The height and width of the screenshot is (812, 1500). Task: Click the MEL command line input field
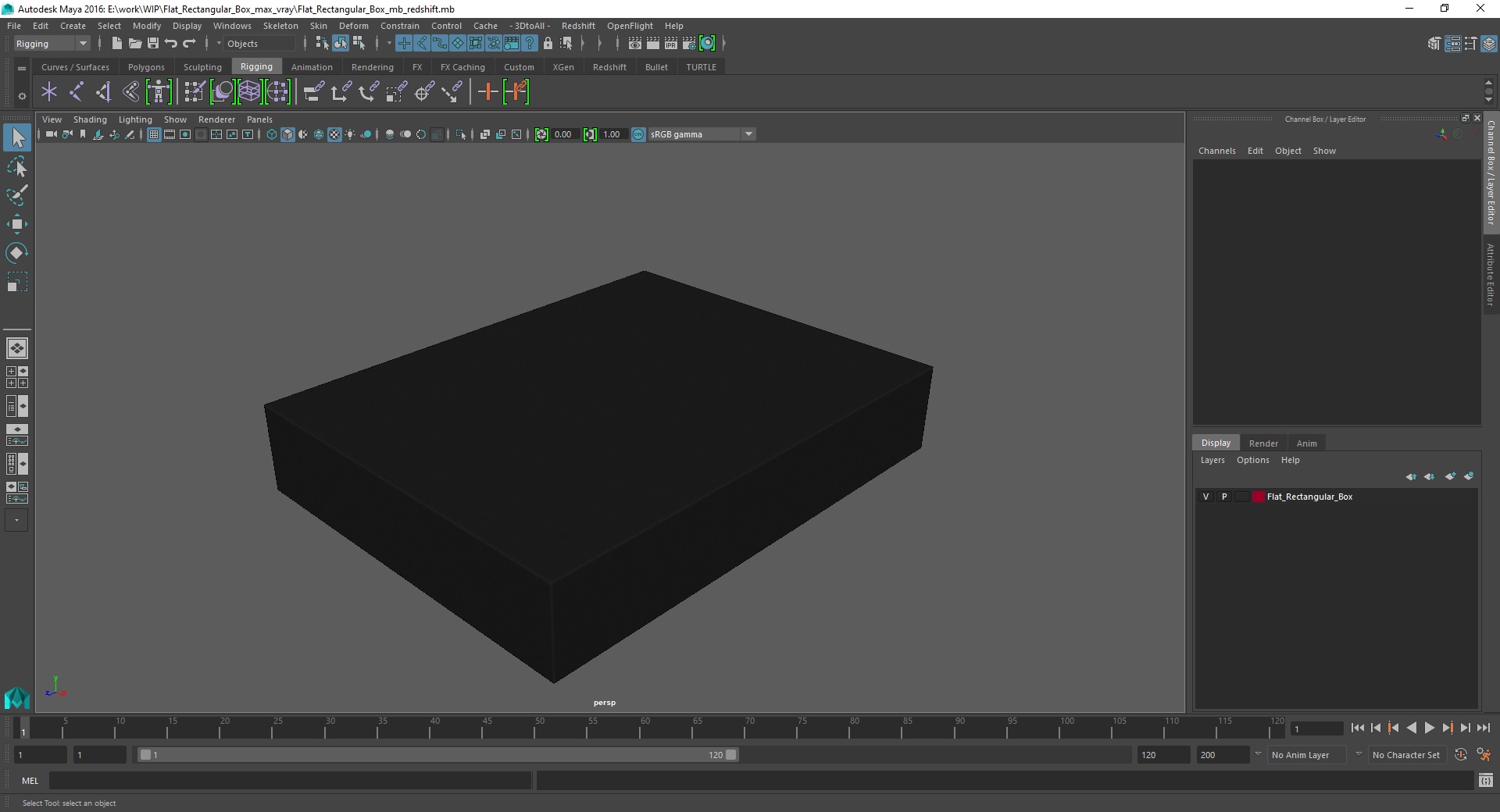pos(291,781)
